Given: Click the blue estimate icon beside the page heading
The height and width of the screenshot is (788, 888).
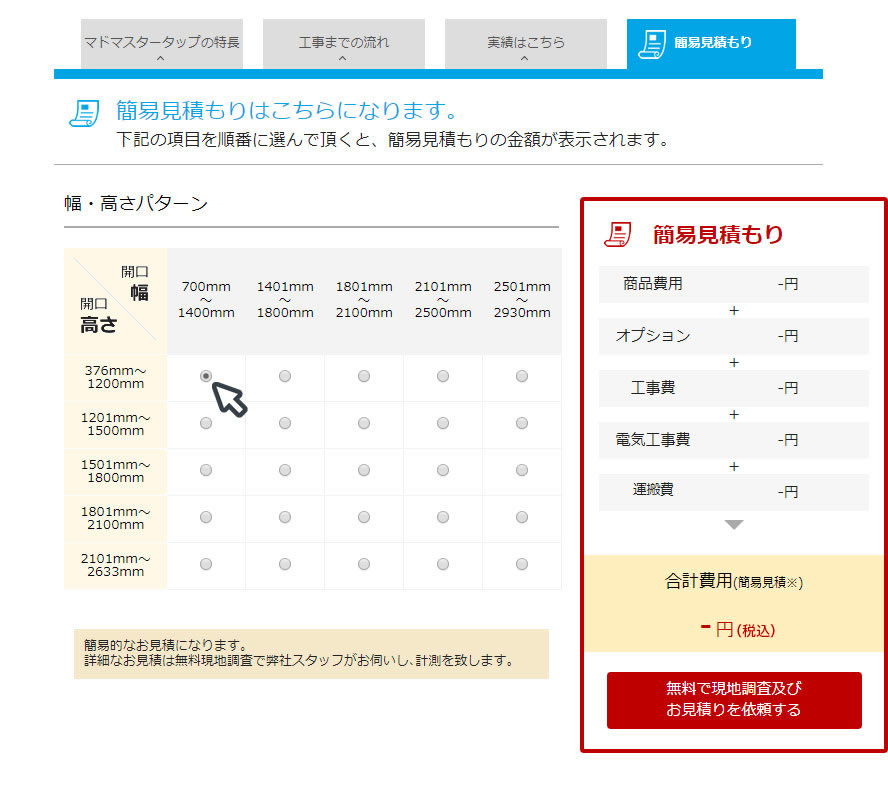Looking at the screenshot, I should point(84,113).
